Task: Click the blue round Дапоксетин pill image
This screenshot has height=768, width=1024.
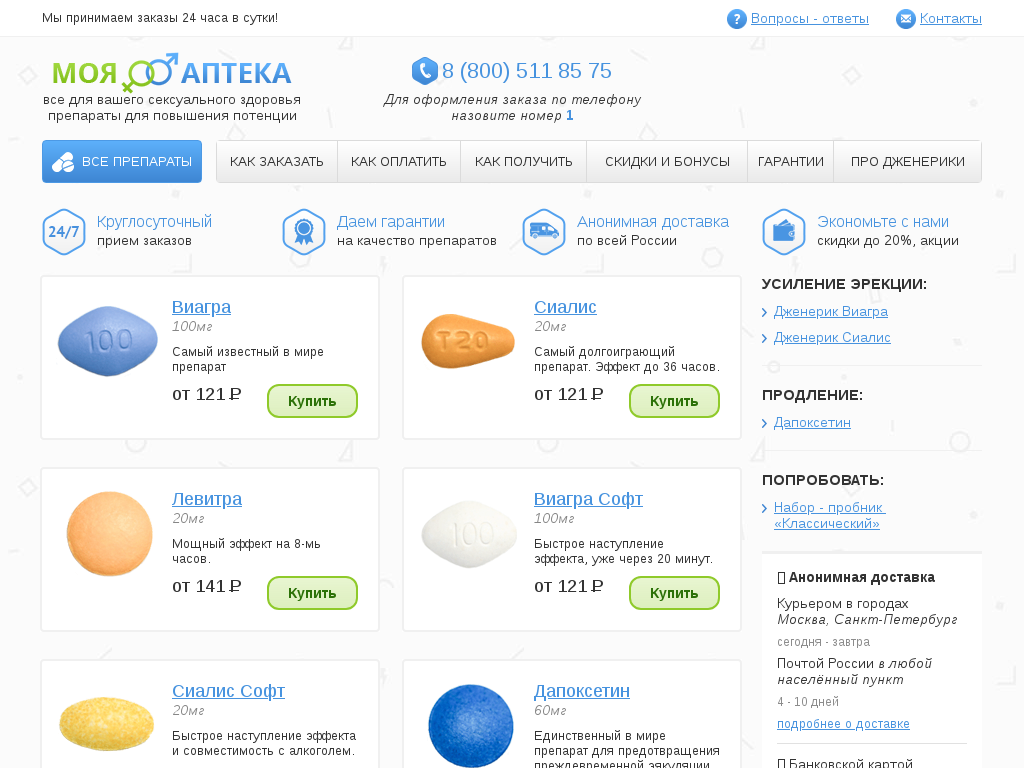Action: point(471,726)
